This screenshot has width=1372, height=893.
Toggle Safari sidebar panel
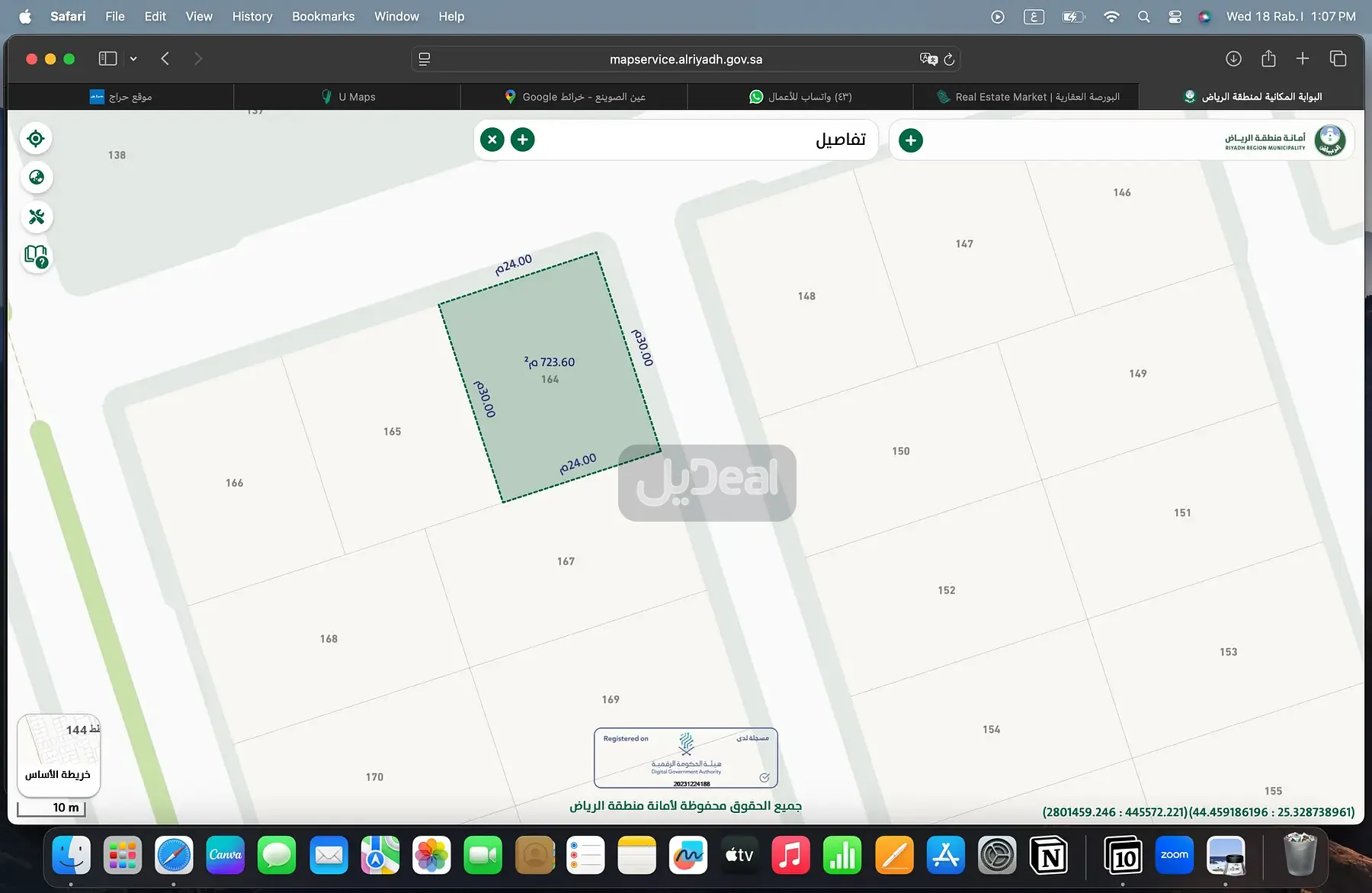(107, 59)
